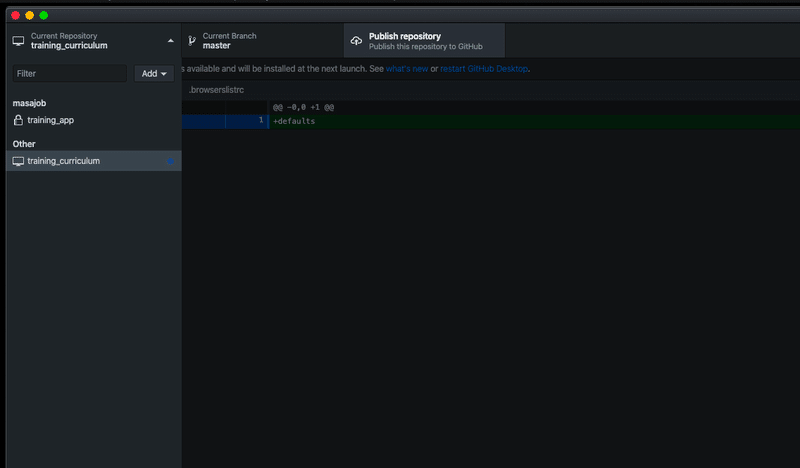
Task: Close the window with red button
Action: pyautogui.click(x=15, y=15)
